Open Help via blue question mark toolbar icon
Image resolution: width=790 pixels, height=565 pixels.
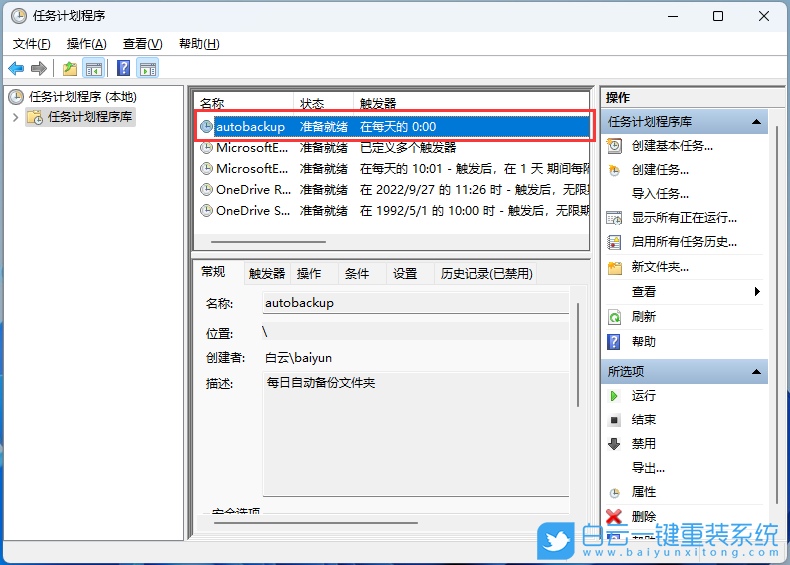123,68
